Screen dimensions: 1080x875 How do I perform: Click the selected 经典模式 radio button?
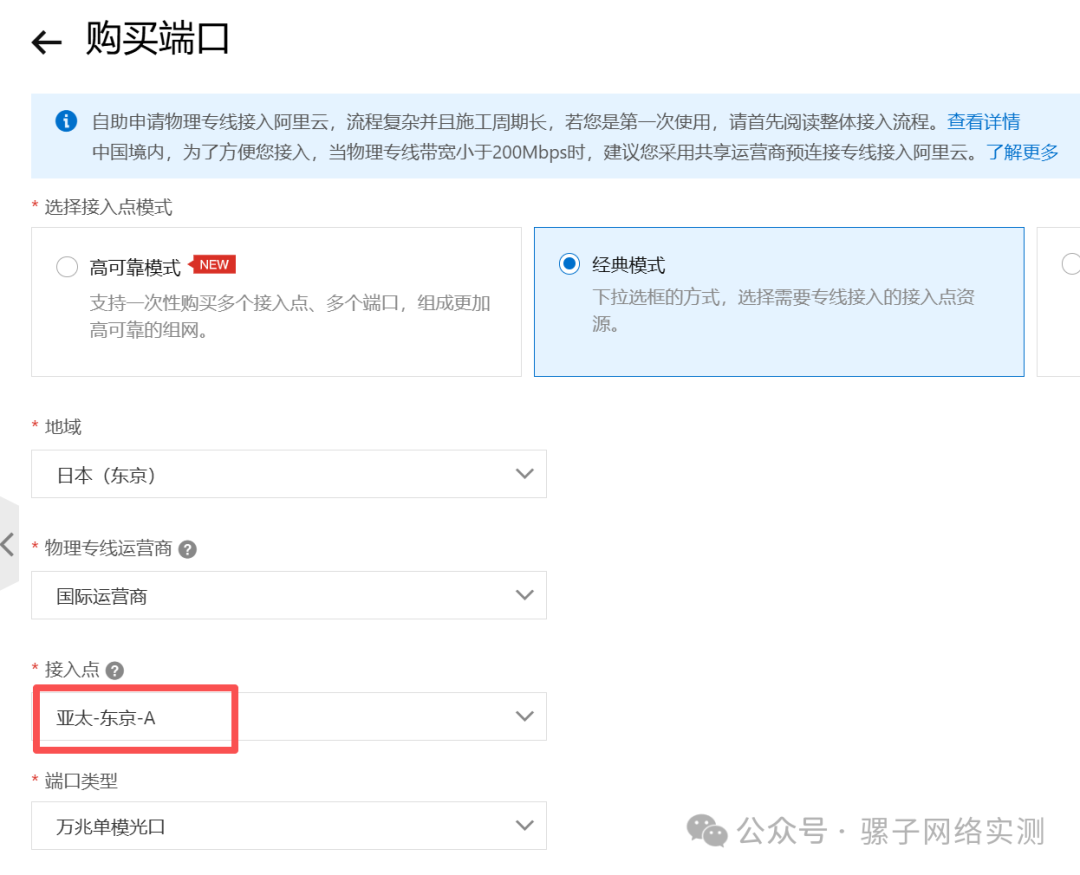pos(568,263)
